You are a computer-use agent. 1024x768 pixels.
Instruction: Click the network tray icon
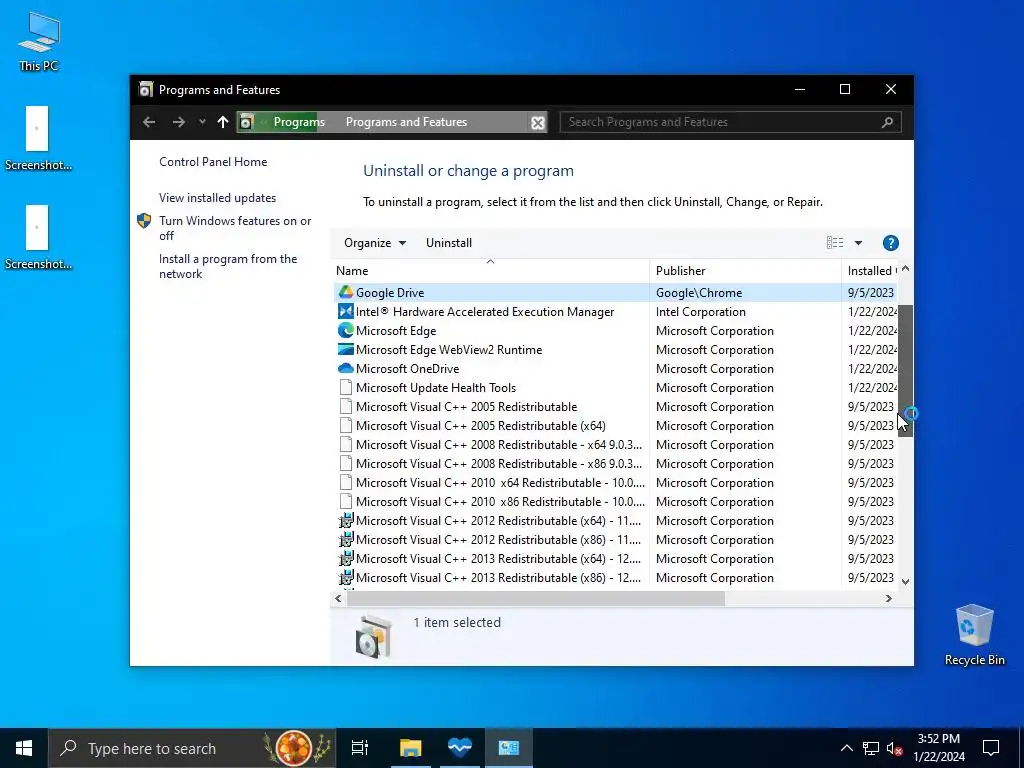click(871, 748)
